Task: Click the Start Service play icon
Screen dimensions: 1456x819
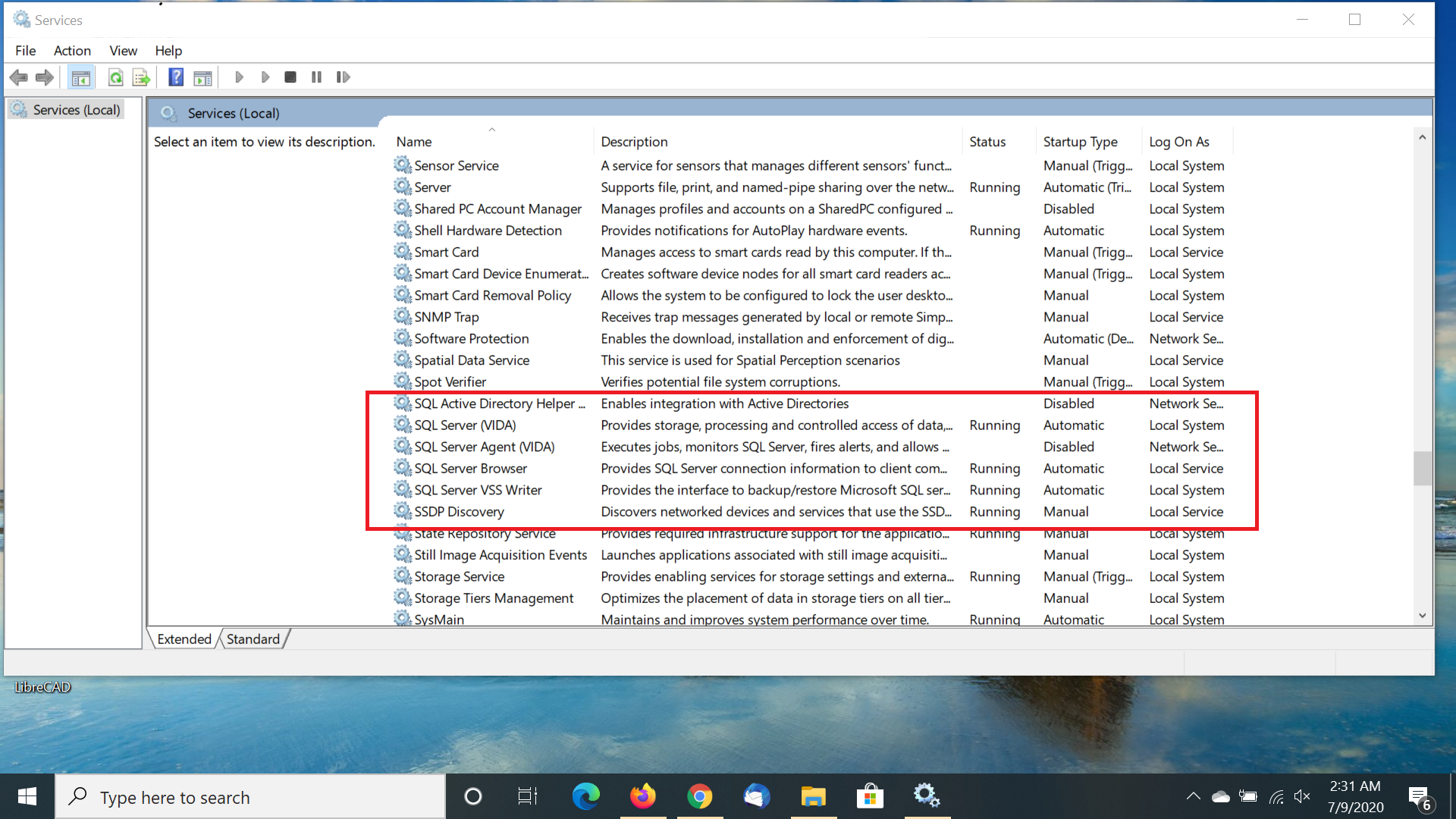Action: (x=239, y=77)
